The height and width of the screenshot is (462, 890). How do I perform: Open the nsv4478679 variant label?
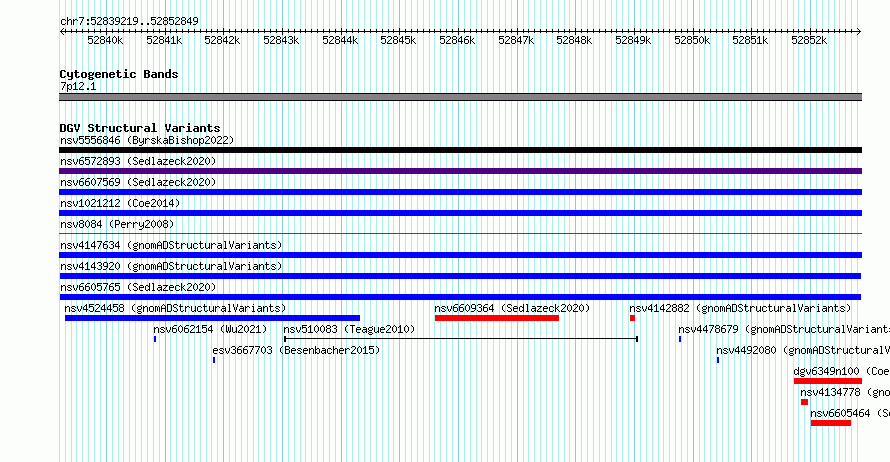(x=784, y=329)
